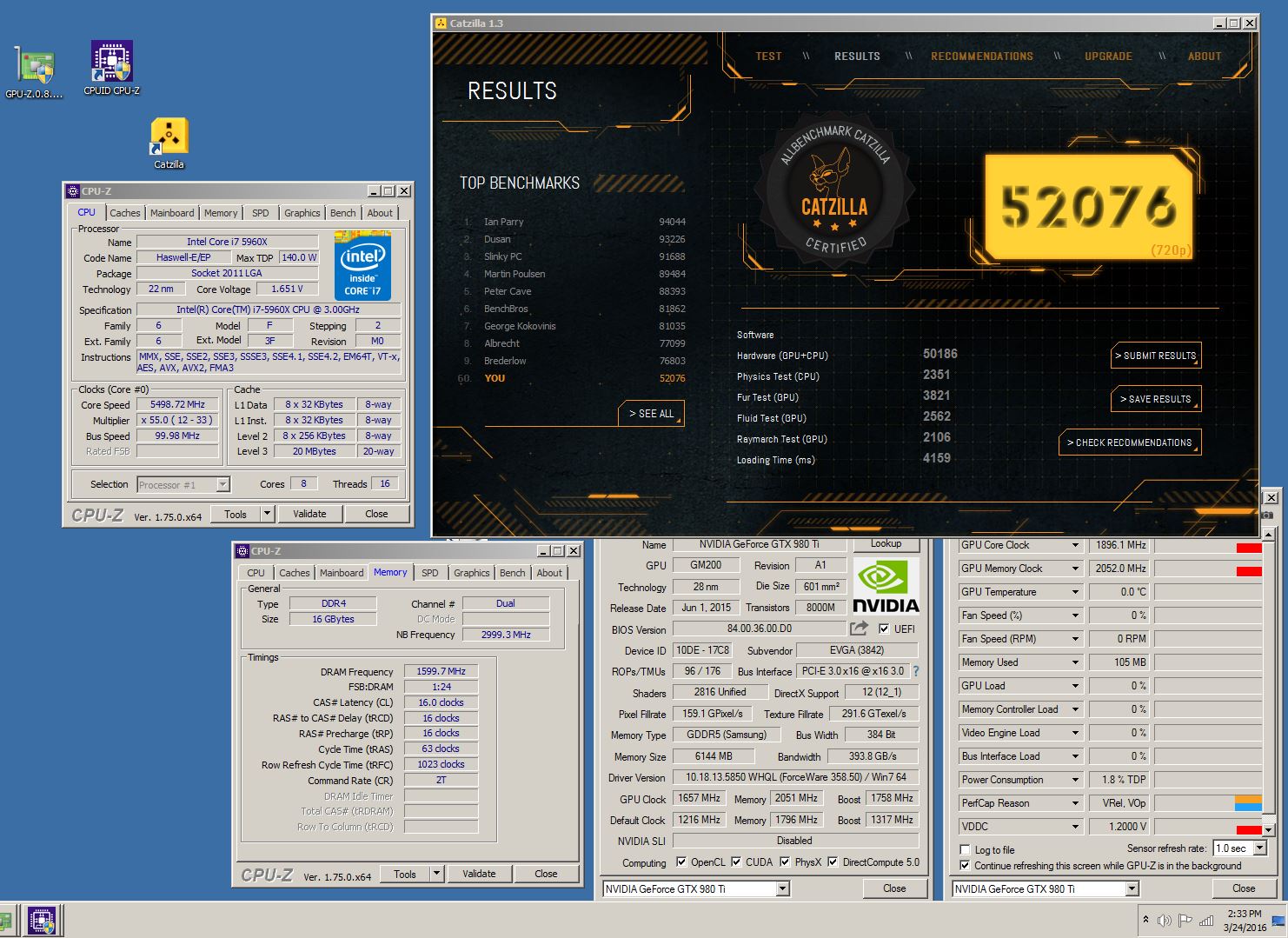Open the GPU selector dropdown in GPU-Z main window
Viewport: 1288px width, 938px height.
[x=782, y=888]
